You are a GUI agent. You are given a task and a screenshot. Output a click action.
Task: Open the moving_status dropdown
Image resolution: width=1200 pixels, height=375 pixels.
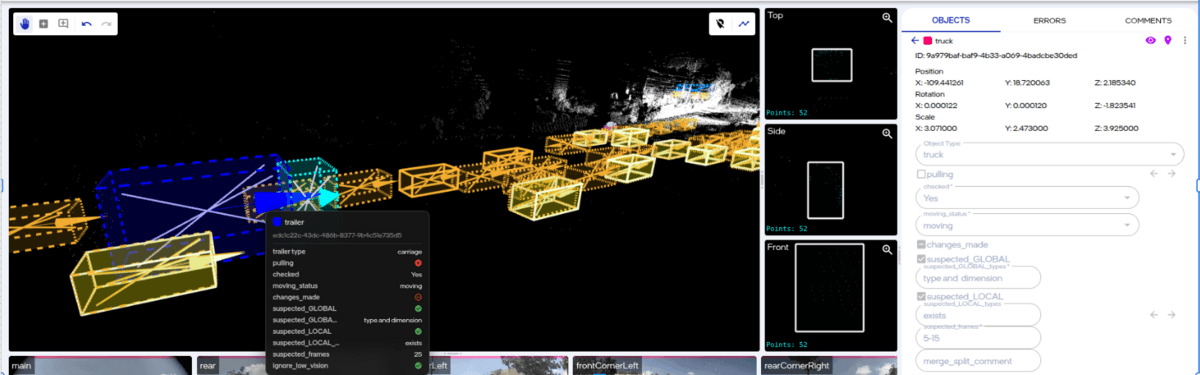point(1027,226)
